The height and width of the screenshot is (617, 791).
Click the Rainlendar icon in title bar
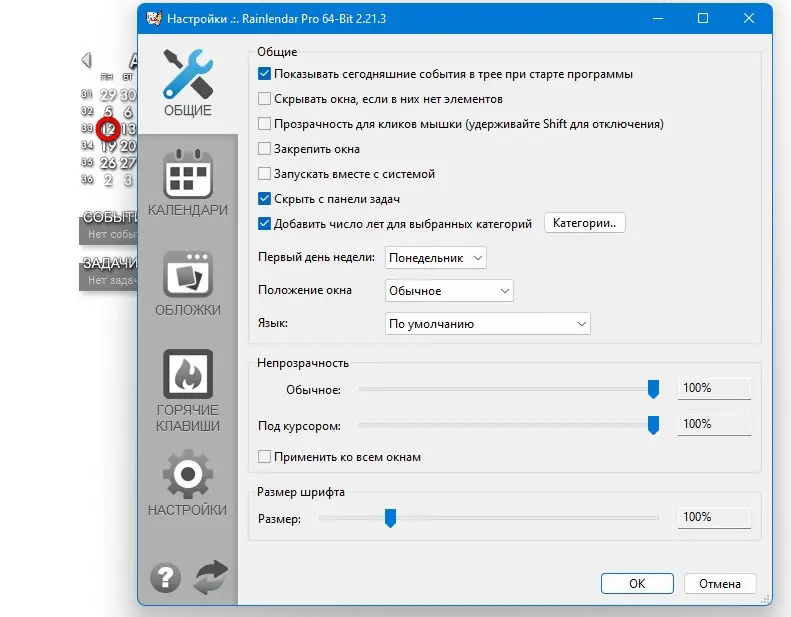click(153, 18)
